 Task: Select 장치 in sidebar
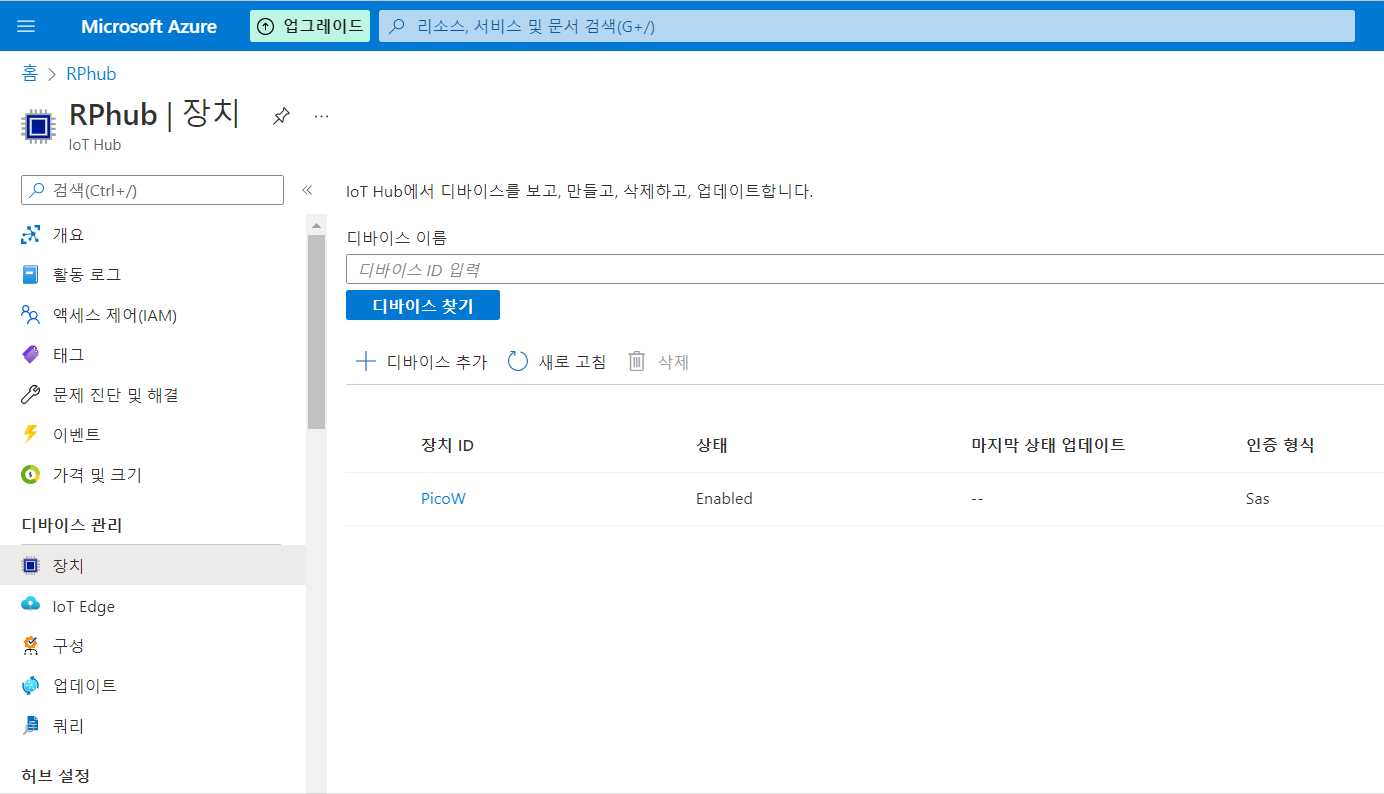153,566
